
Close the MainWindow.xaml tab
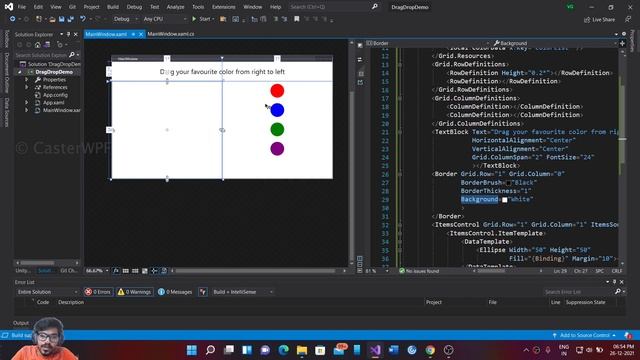click(x=141, y=34)
